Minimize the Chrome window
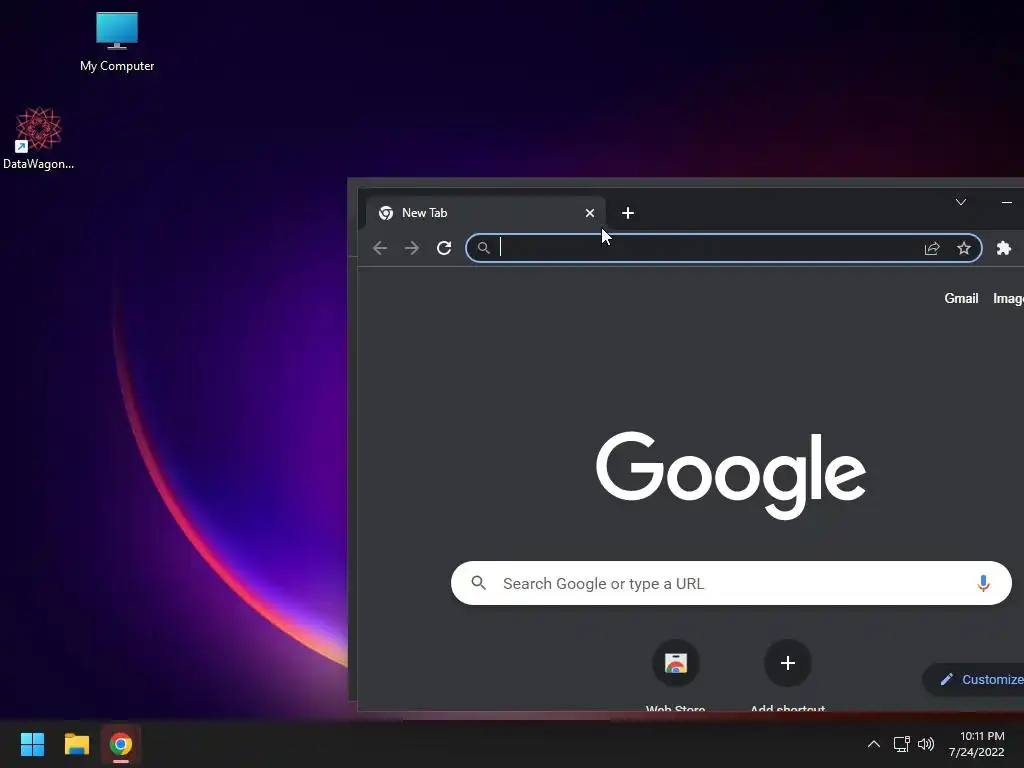Image resolution: width=1024 pixels, height=768 pixels. pyautogui.click(x=1006, y=202)
